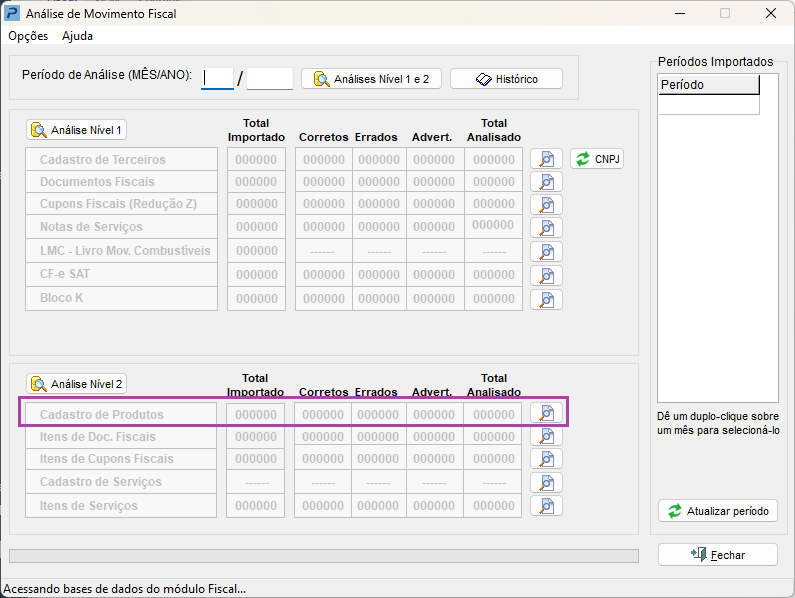Screen dimensions: 795x598
Task: Open the detail icon for Itens de Cupons Fiscais
Action: [x=546, y=459]
